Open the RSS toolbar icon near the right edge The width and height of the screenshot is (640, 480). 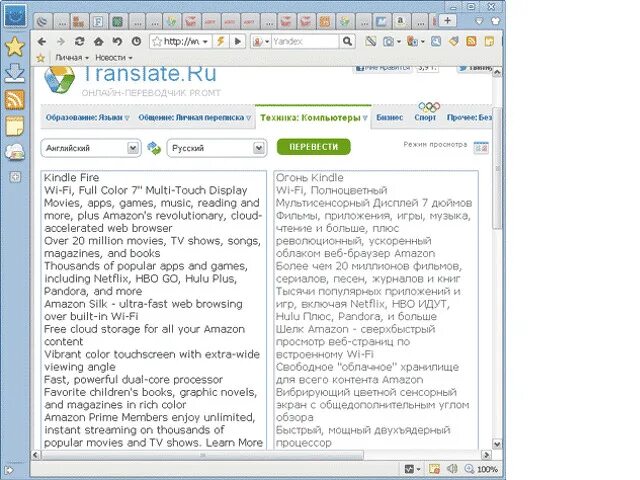point(471,41)
